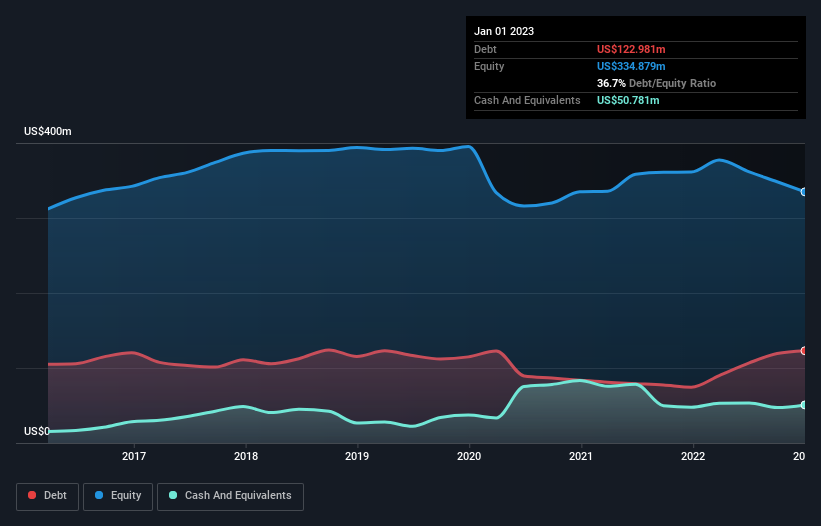Click the Equity label in tooltip
The image size is (821, 526).
coord(489,66)
